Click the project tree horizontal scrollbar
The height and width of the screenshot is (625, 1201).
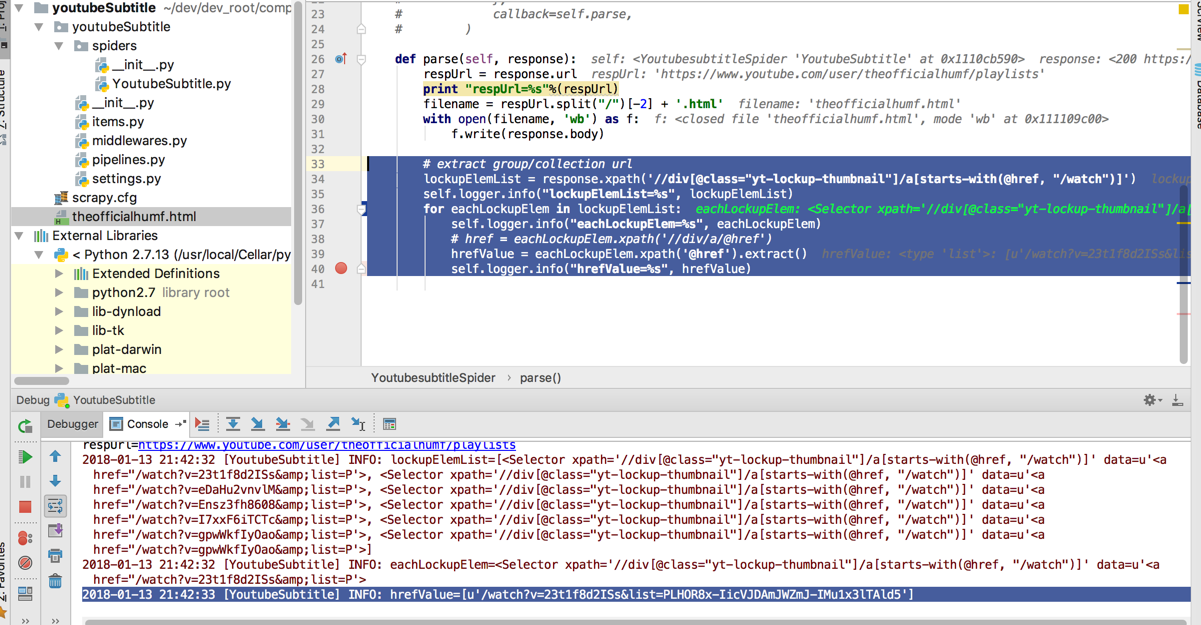tap(42, 380)
